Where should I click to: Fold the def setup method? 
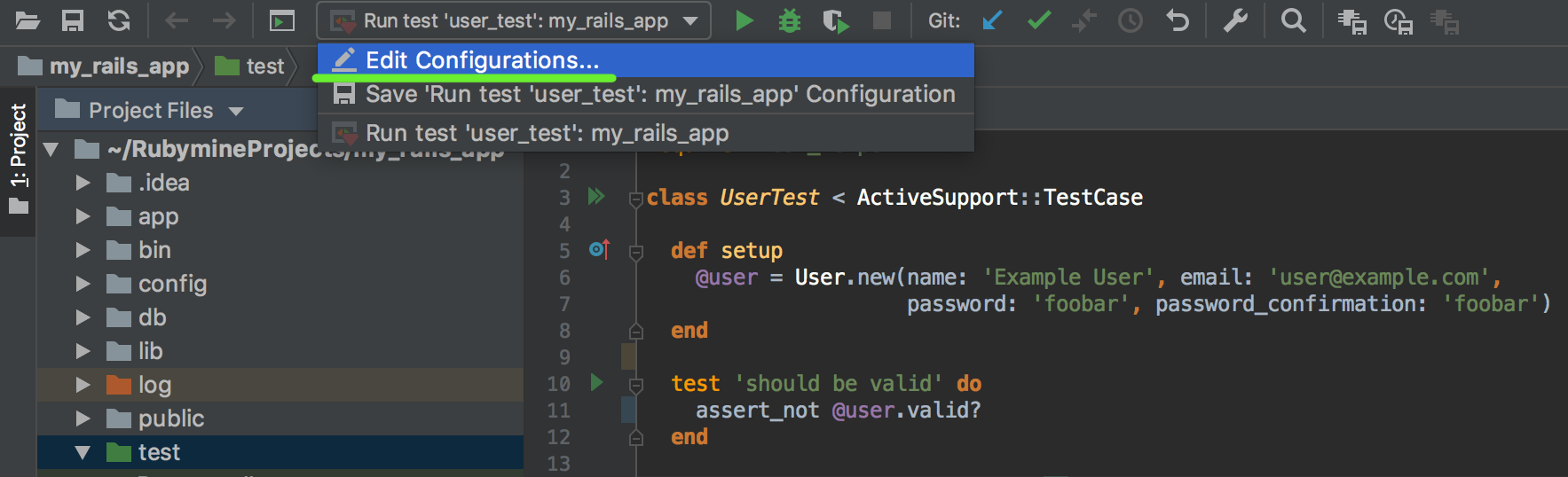635,253
